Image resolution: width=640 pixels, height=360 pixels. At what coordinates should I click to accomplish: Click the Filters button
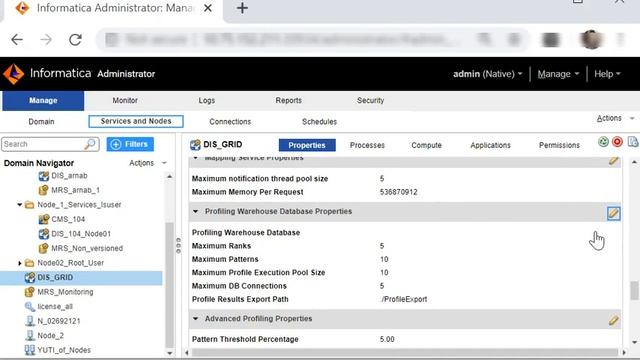pyautogui.click(x=130, y=144)
